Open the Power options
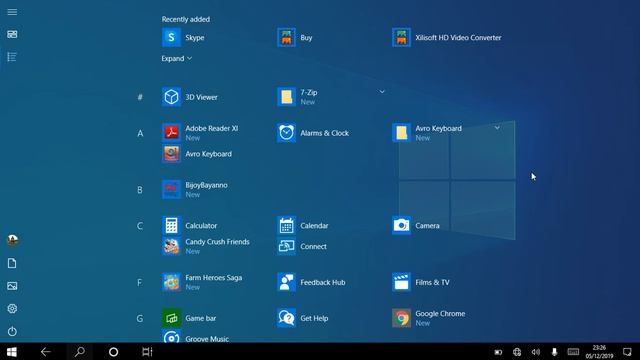Image resolution: width=640 pixels, height=360 pixels. coord(12,331)
